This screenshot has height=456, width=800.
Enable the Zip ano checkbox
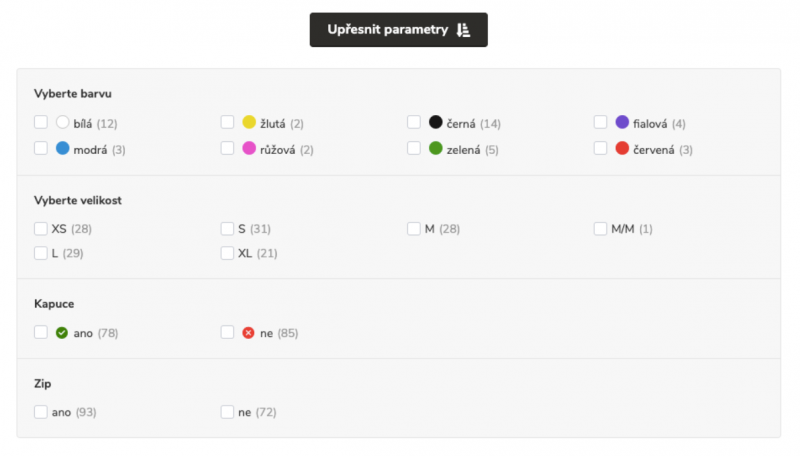tap(41, 412)
